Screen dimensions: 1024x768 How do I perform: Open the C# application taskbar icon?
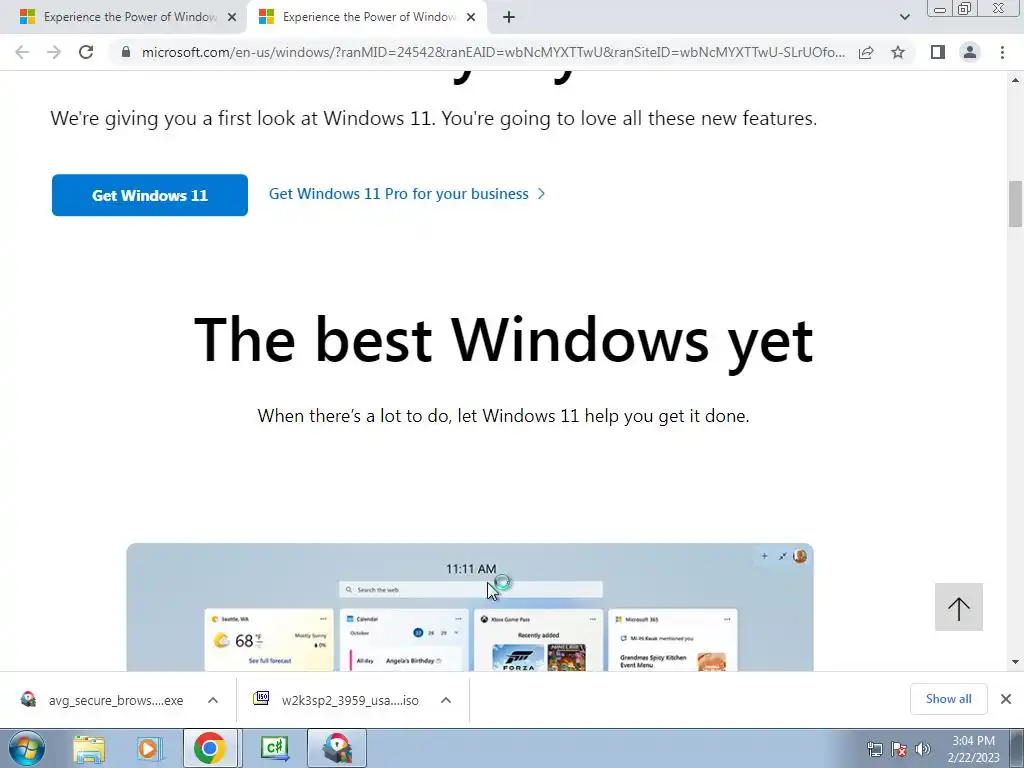click(x=274, y=748)
